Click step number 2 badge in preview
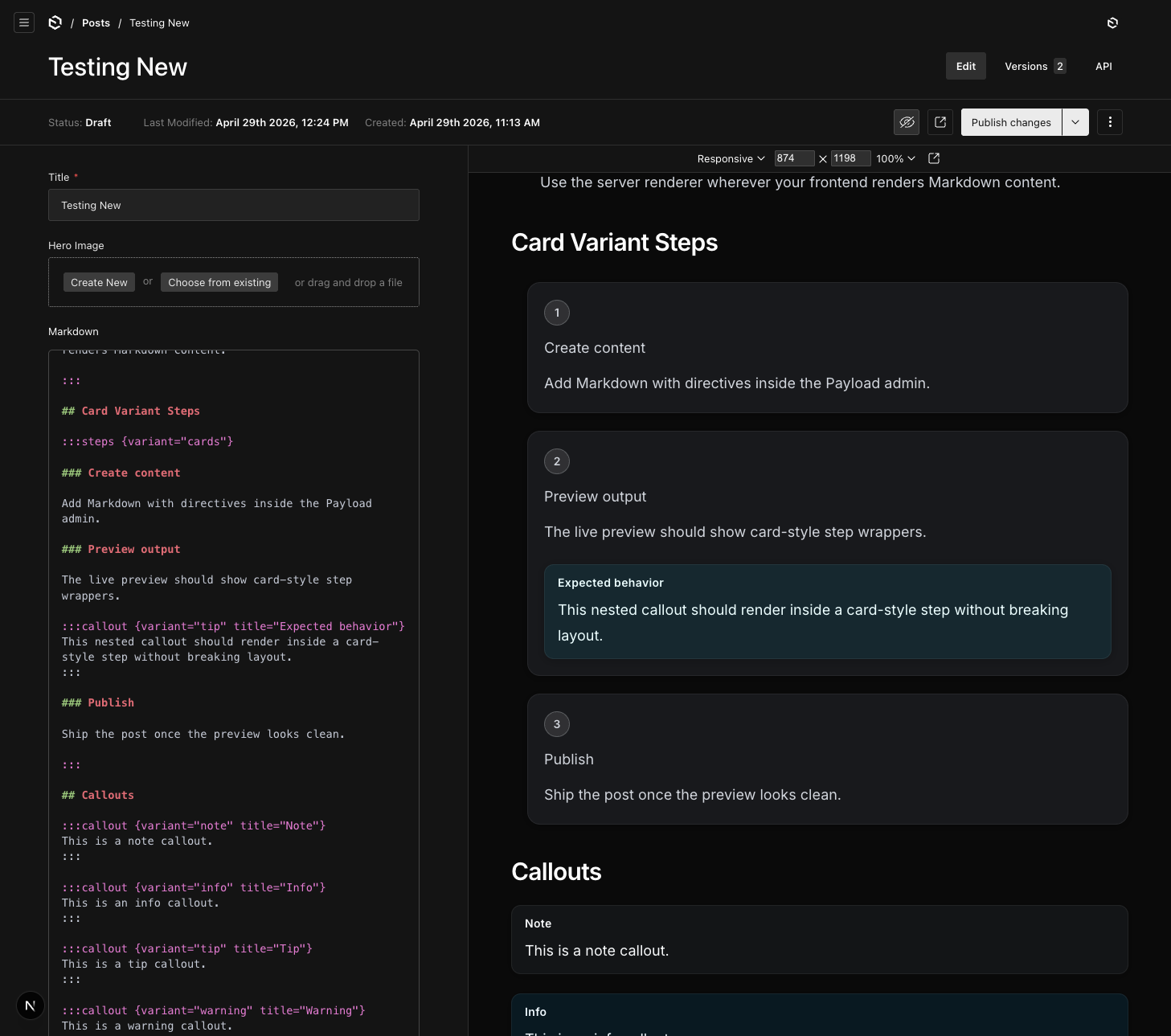The height and width of the screenshot is (1036, 1171). [557, 461]
